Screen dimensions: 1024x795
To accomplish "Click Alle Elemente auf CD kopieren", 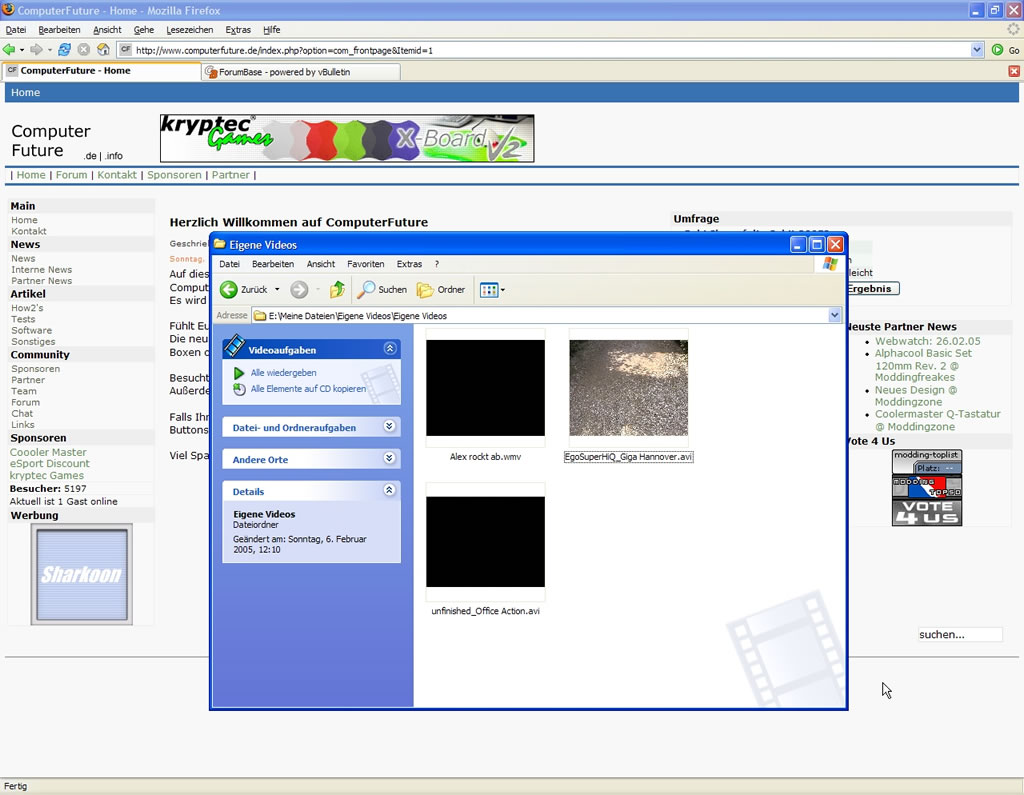I will tap(308, 389).
